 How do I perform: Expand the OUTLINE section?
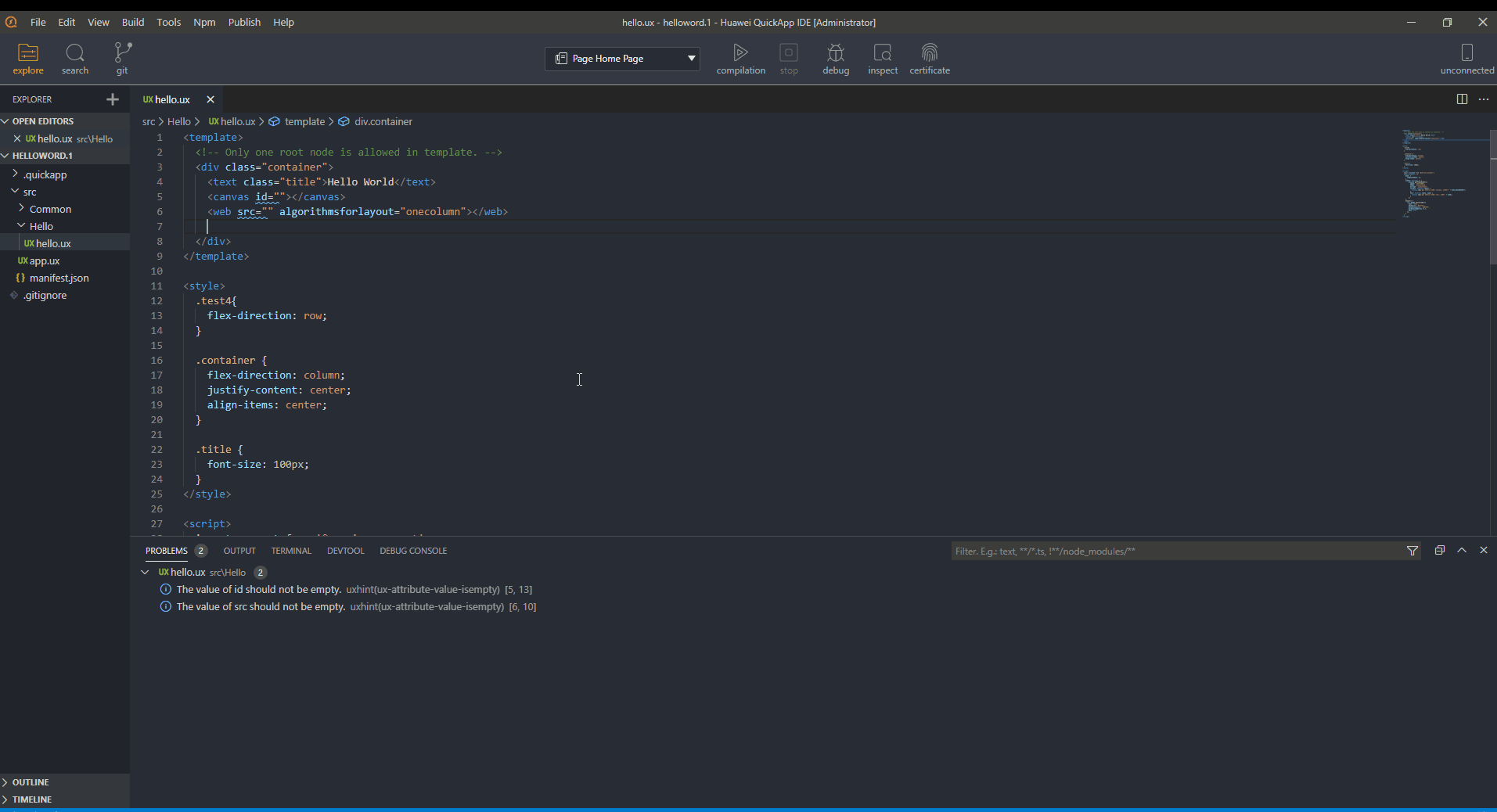click(x=65, y=782)
